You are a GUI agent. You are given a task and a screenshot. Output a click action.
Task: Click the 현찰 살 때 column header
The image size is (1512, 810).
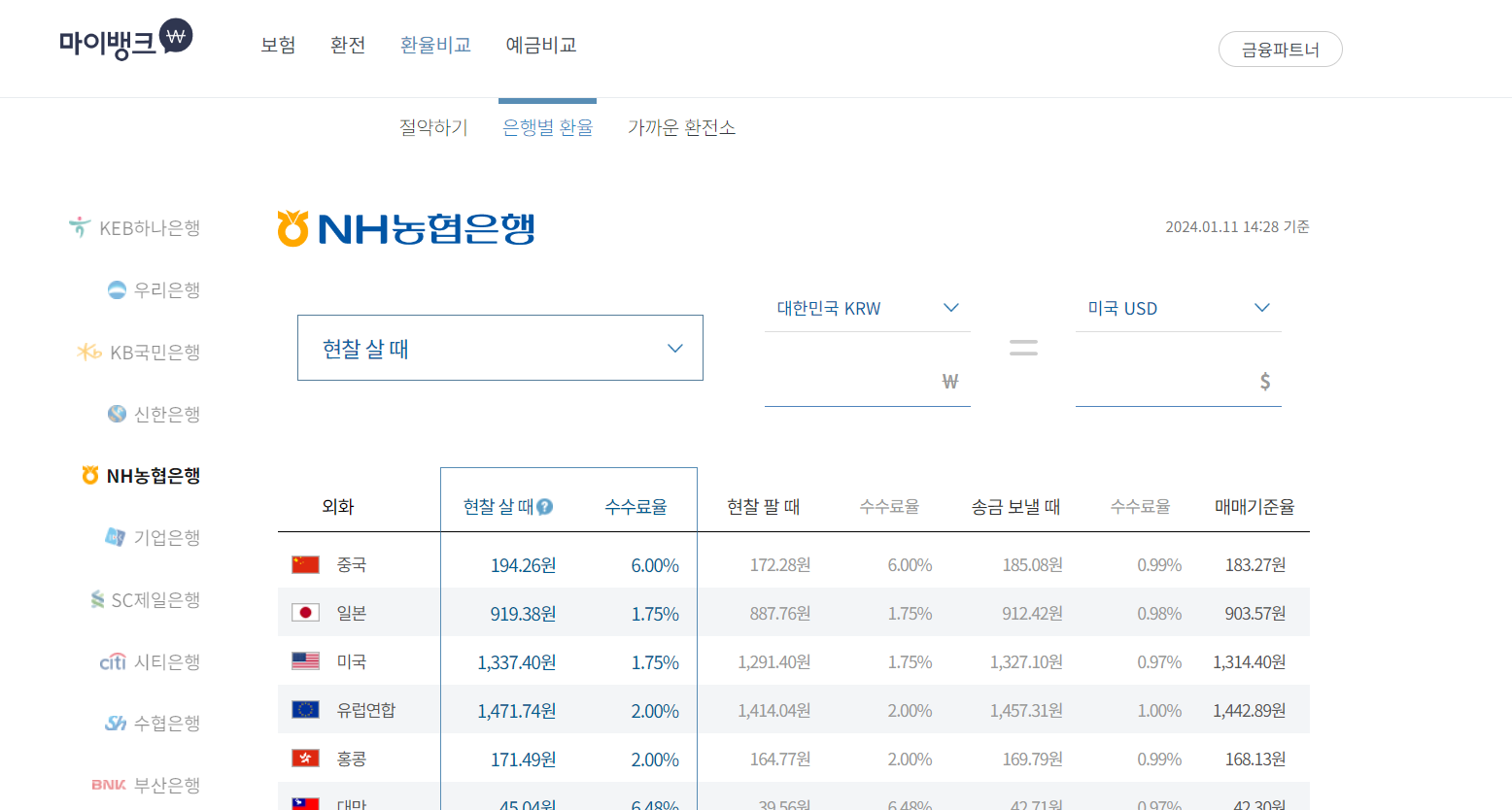click(x=498, y=507)
